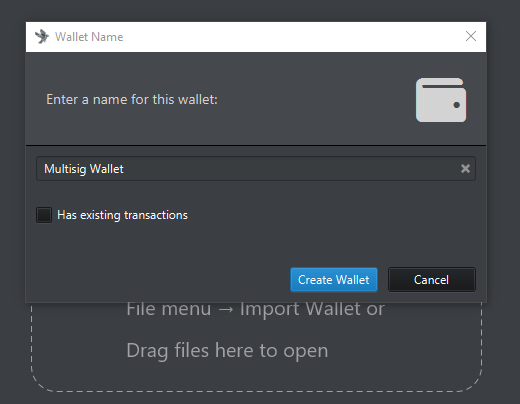Click 'File menu → Import Wallet or' text

pos(255,309)
